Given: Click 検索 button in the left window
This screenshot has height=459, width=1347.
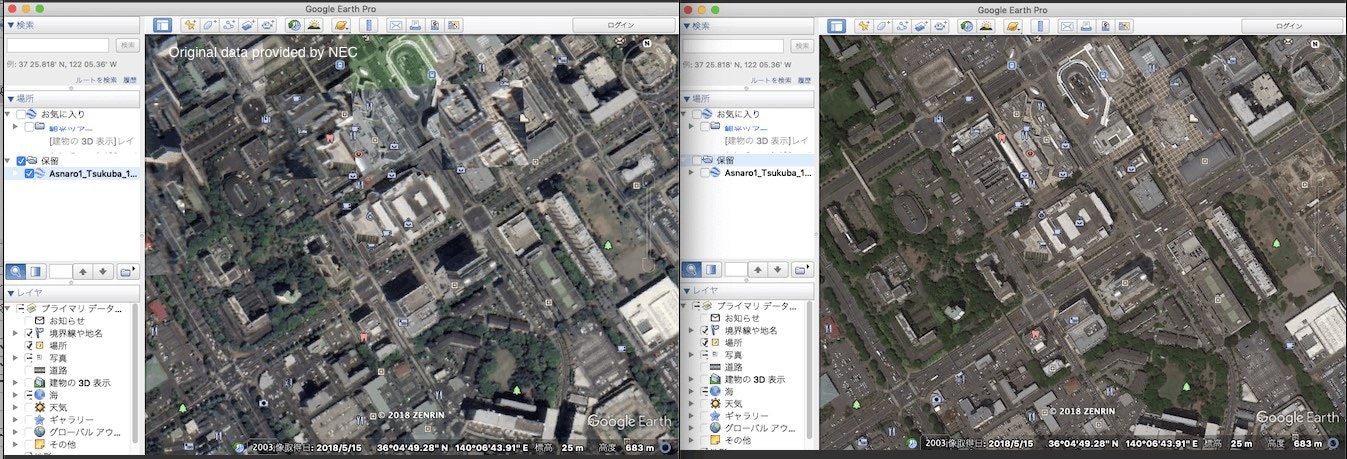Looking at the screenshot, I should [128, 45].
